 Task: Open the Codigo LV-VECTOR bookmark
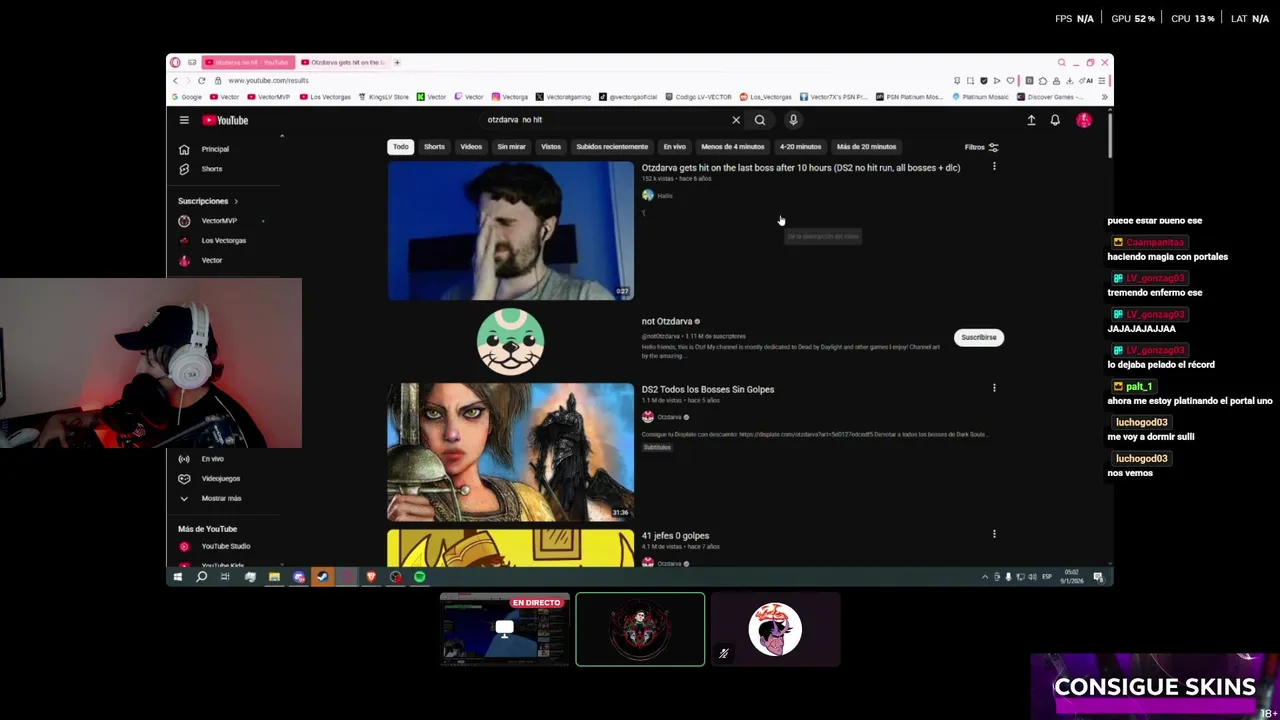pos(697,97)
